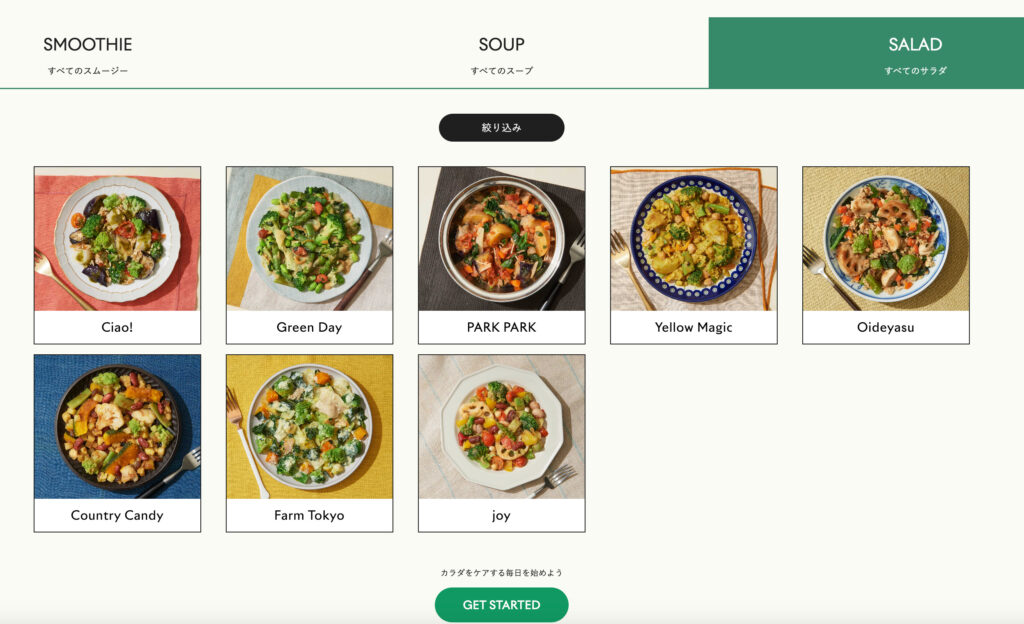Open the Green Day name link
The image size is (1024, 624).
309,327
